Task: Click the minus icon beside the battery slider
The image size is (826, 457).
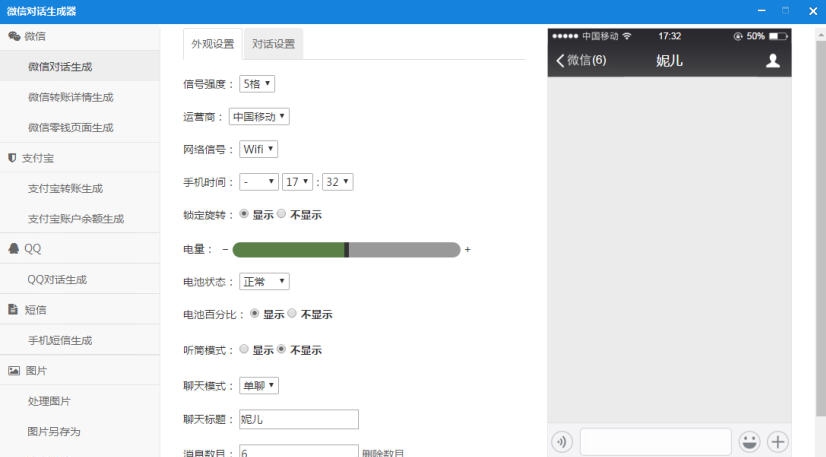Action: (x=225, y=250)
